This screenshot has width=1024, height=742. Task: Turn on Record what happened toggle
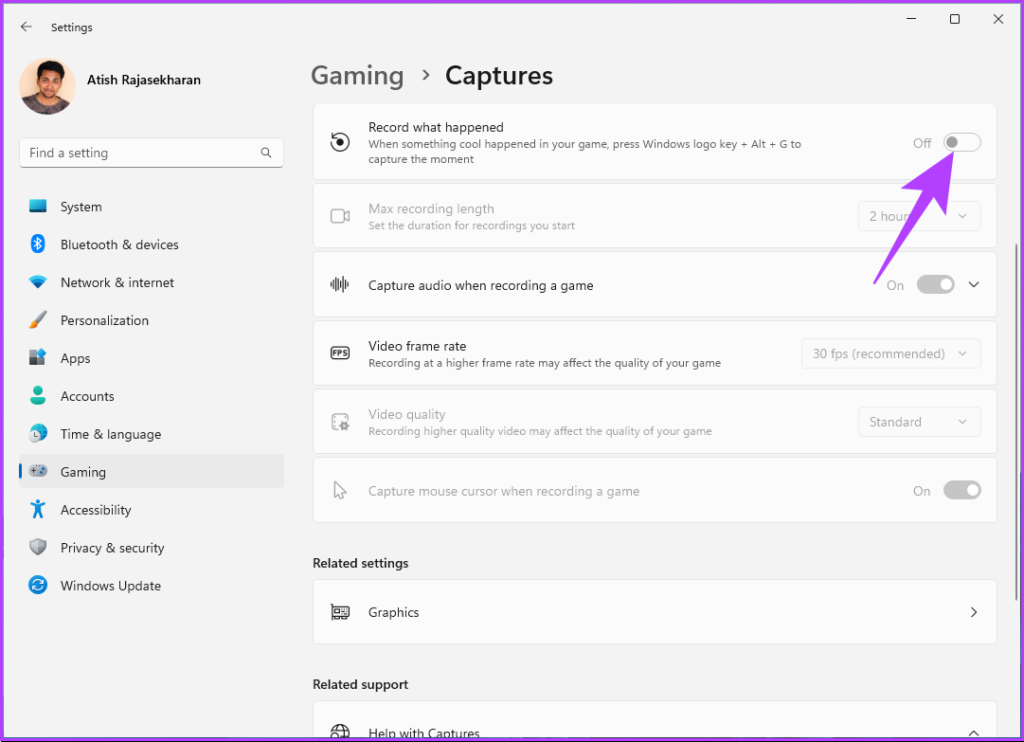tap(961, 143)
